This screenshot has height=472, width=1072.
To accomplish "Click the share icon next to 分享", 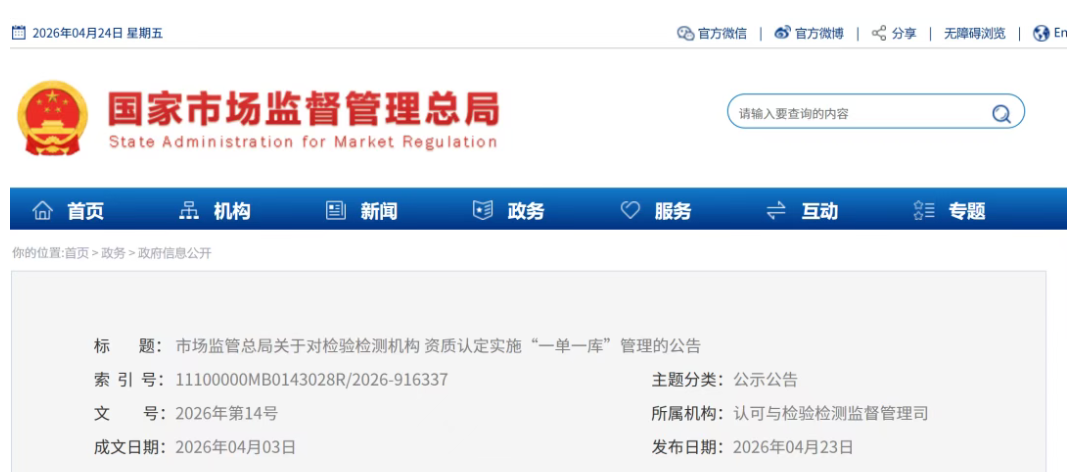I will coord(879,33).
